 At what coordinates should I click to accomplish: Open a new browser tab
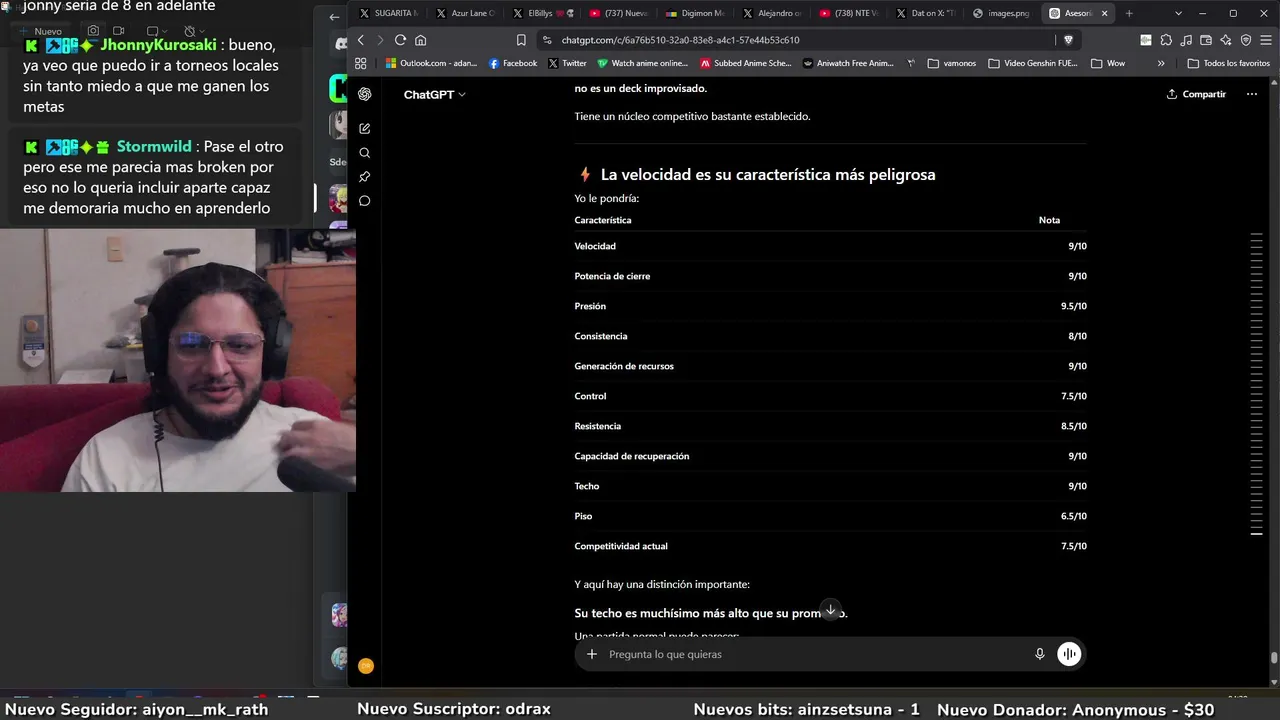click(1129, 13)
